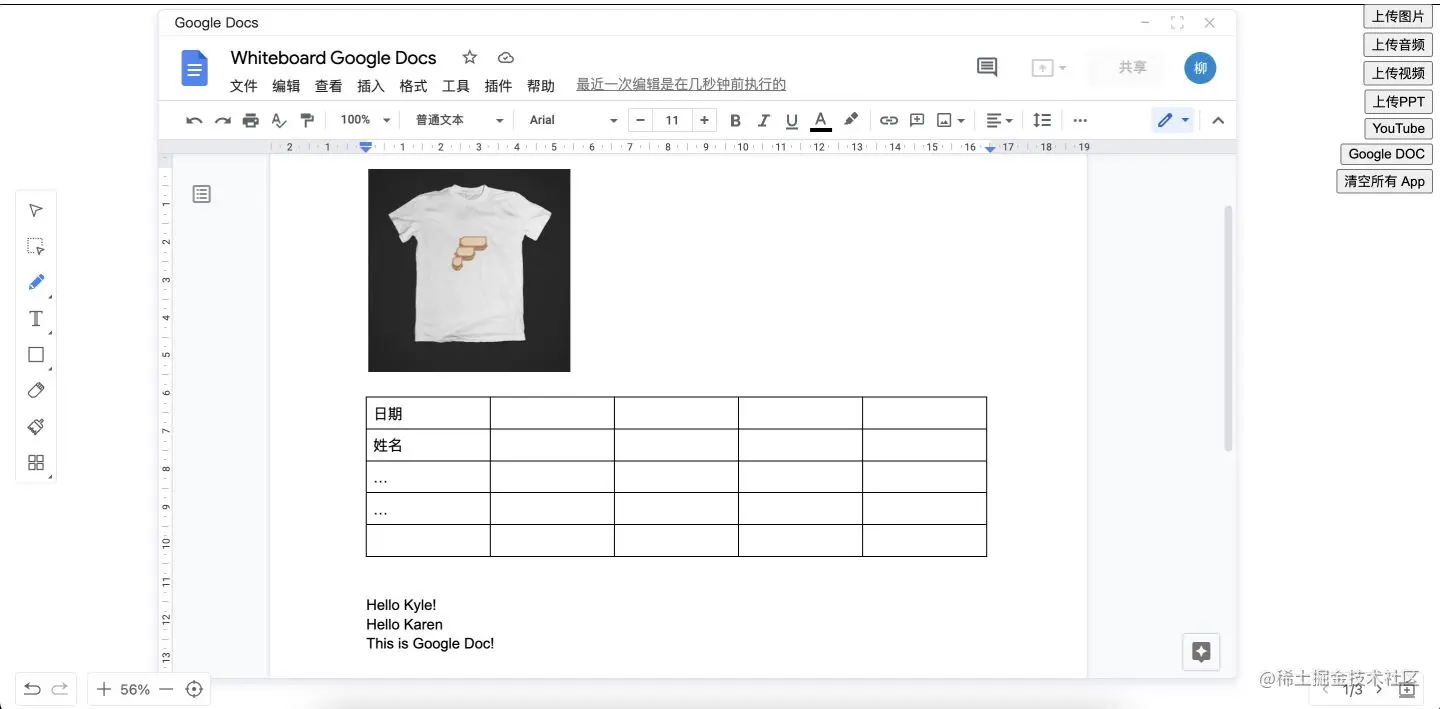Open the zoom 100% dropdown

point(365,120)
